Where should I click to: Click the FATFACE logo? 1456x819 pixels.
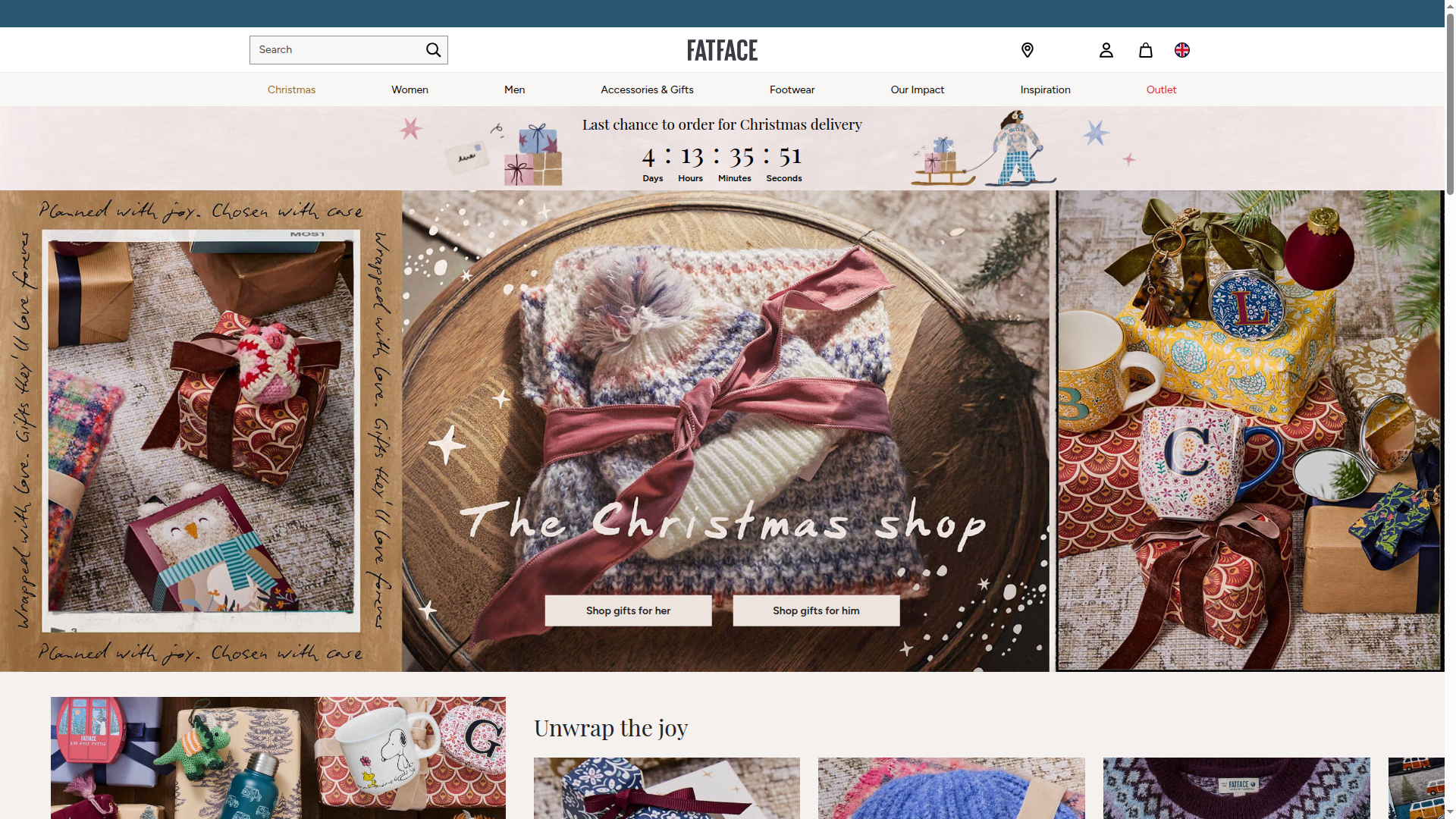(x=722, y=50)
